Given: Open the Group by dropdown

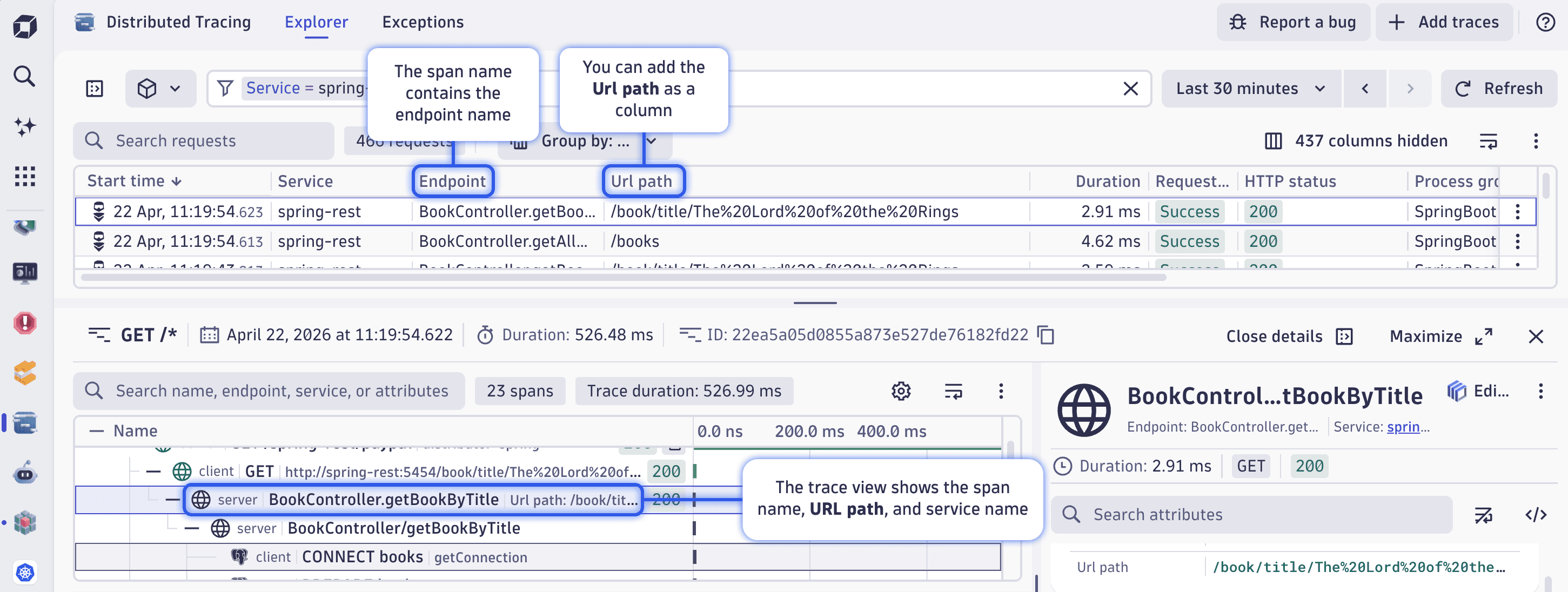Looking at the screenshot, I should [x=585, y=141].
